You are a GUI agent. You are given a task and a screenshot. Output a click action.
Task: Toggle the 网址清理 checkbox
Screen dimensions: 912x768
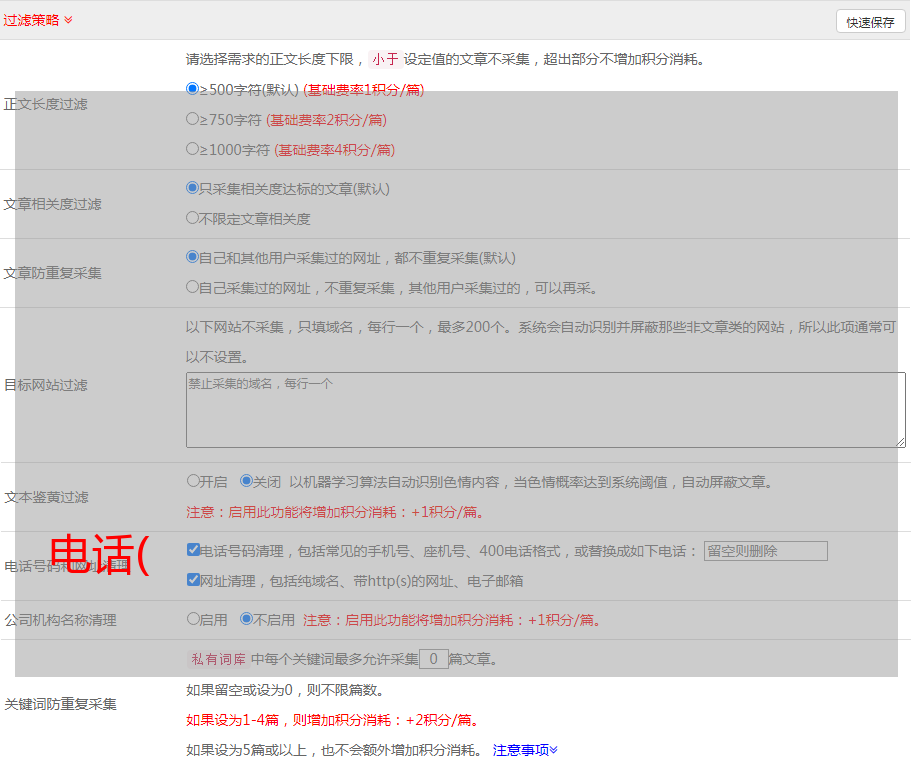pyautogui.click(x=193, y=579)
